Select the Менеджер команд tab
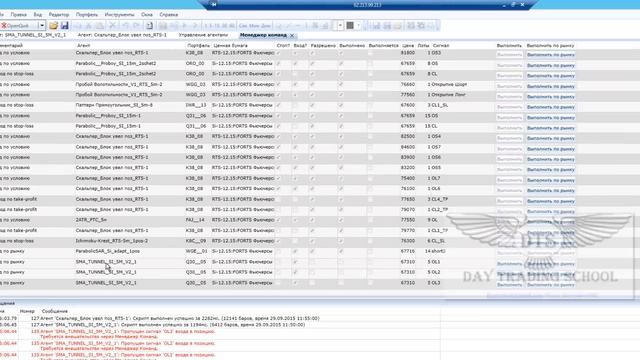This screenshot has height=360, width=640. click(x=263, y=35)
